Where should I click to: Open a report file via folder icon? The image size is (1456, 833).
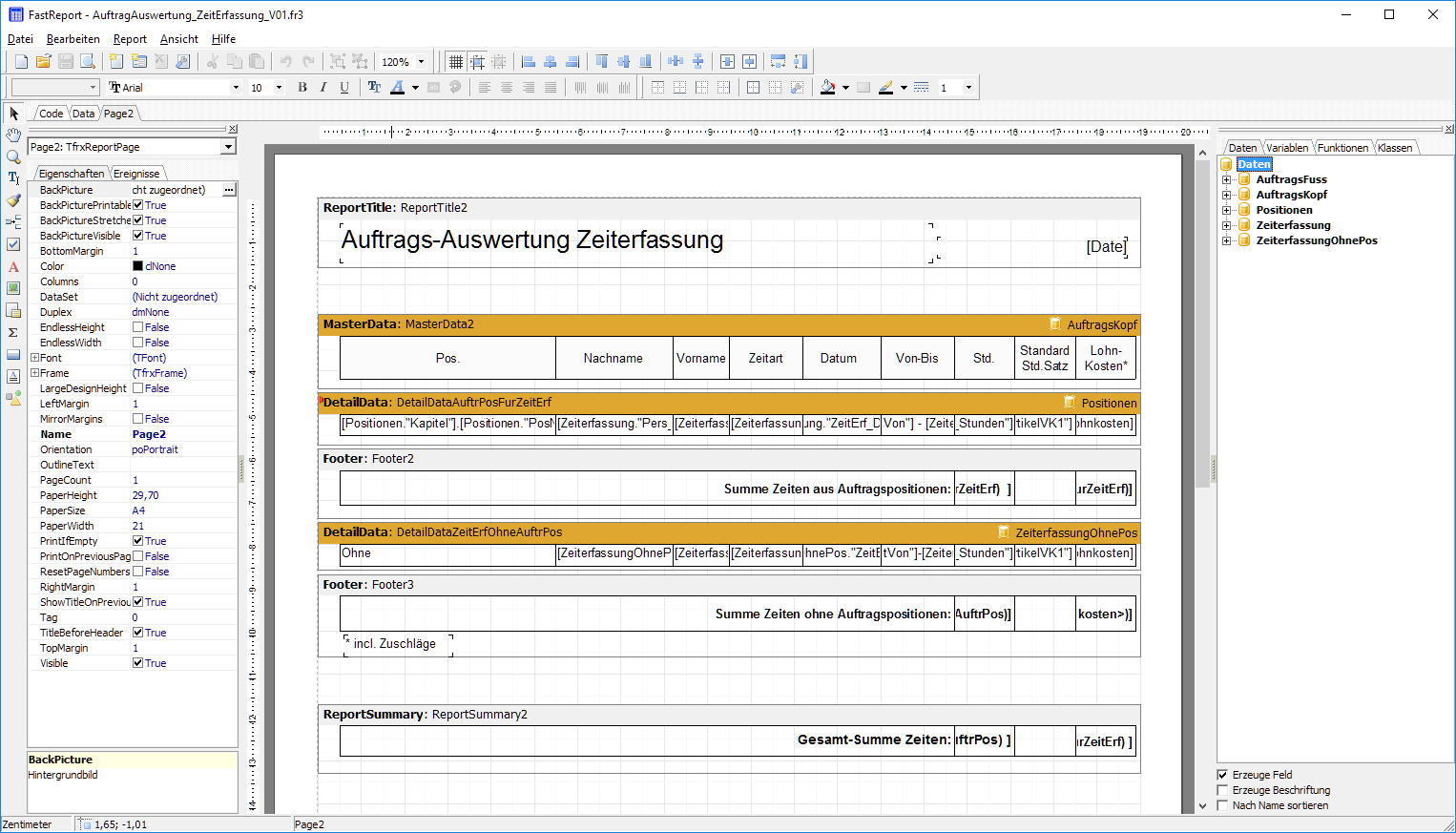(43, 61)
